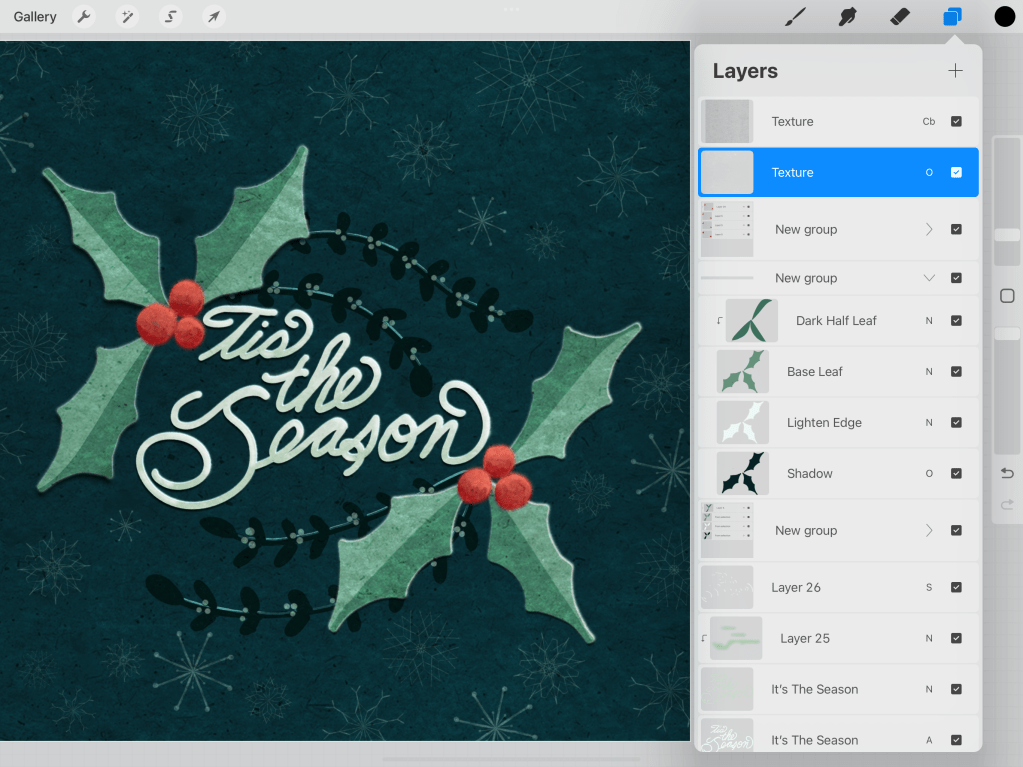The height and width of the screenshot is (767, 1023).
Task: Select the Lighten Edge layer
Action: point(824,423)
